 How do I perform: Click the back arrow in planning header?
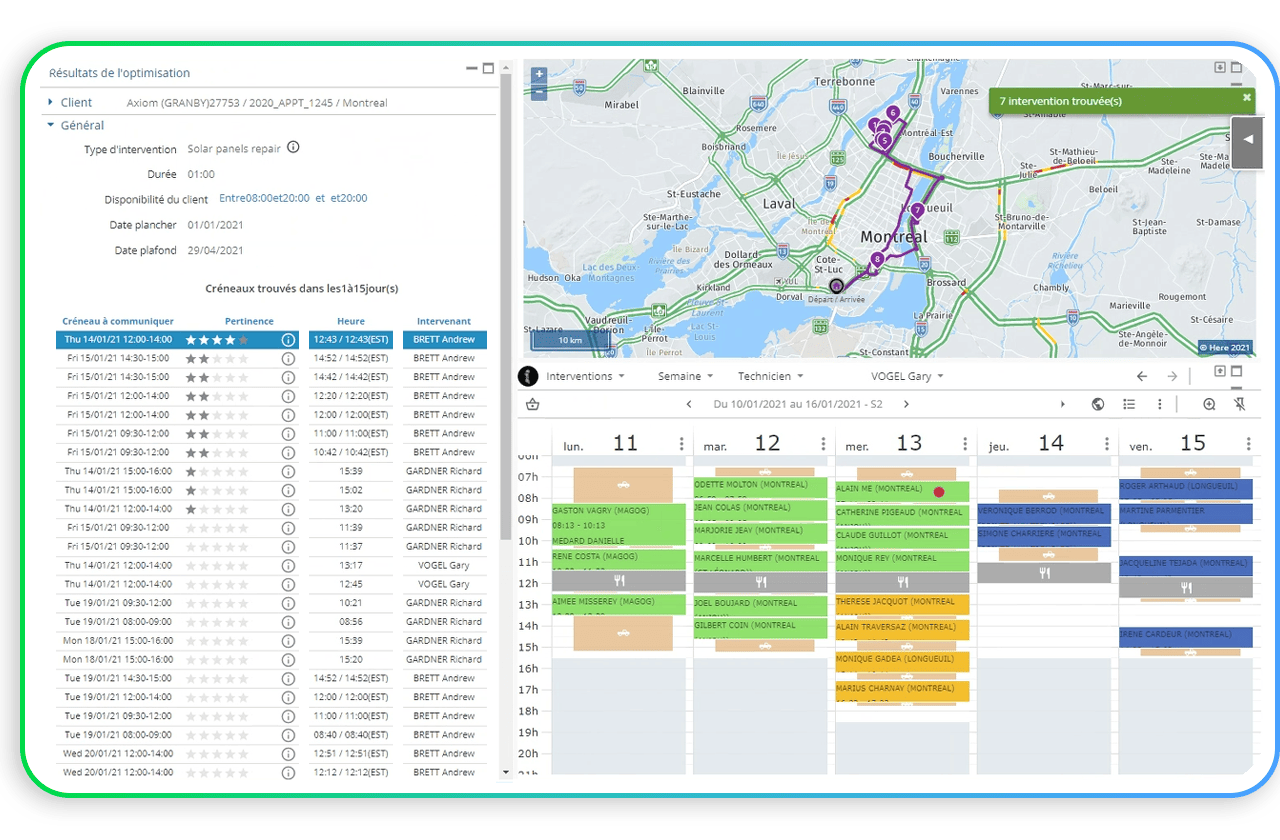1142,377
